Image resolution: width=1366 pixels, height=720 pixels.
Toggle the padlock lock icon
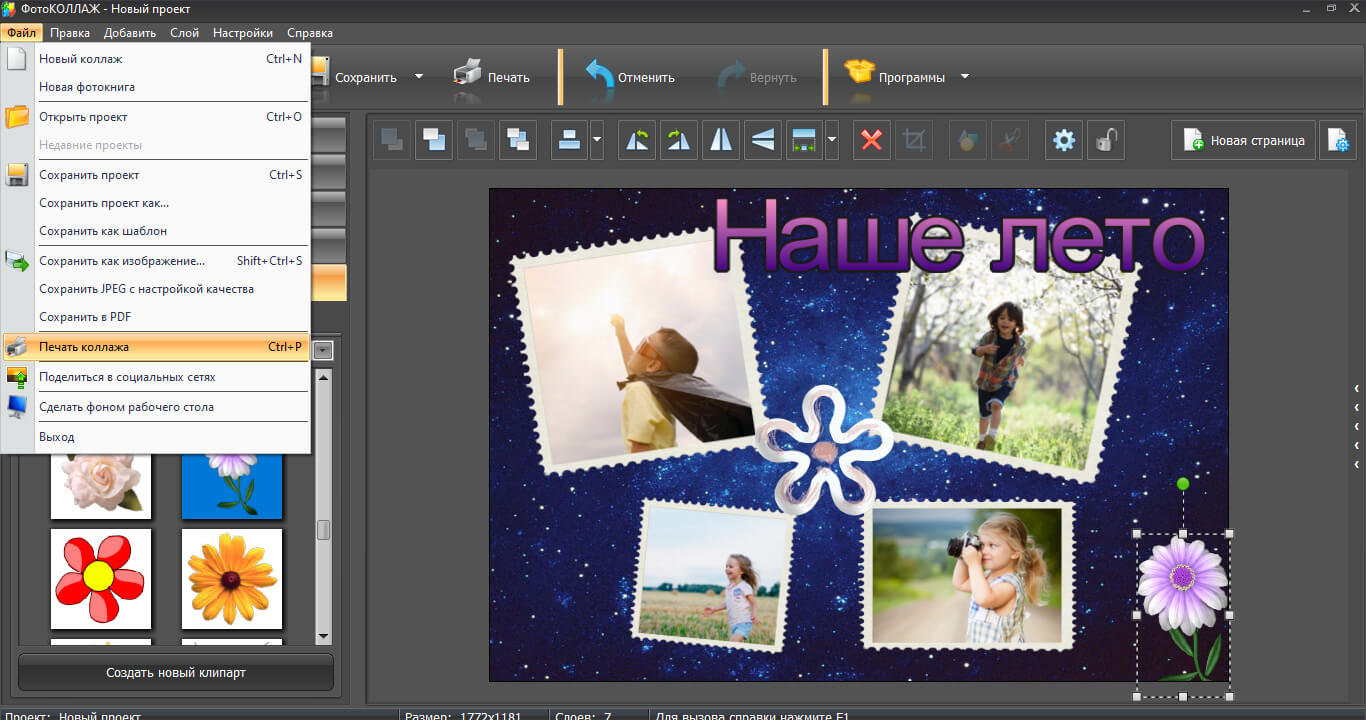(x=1106, y=140)
